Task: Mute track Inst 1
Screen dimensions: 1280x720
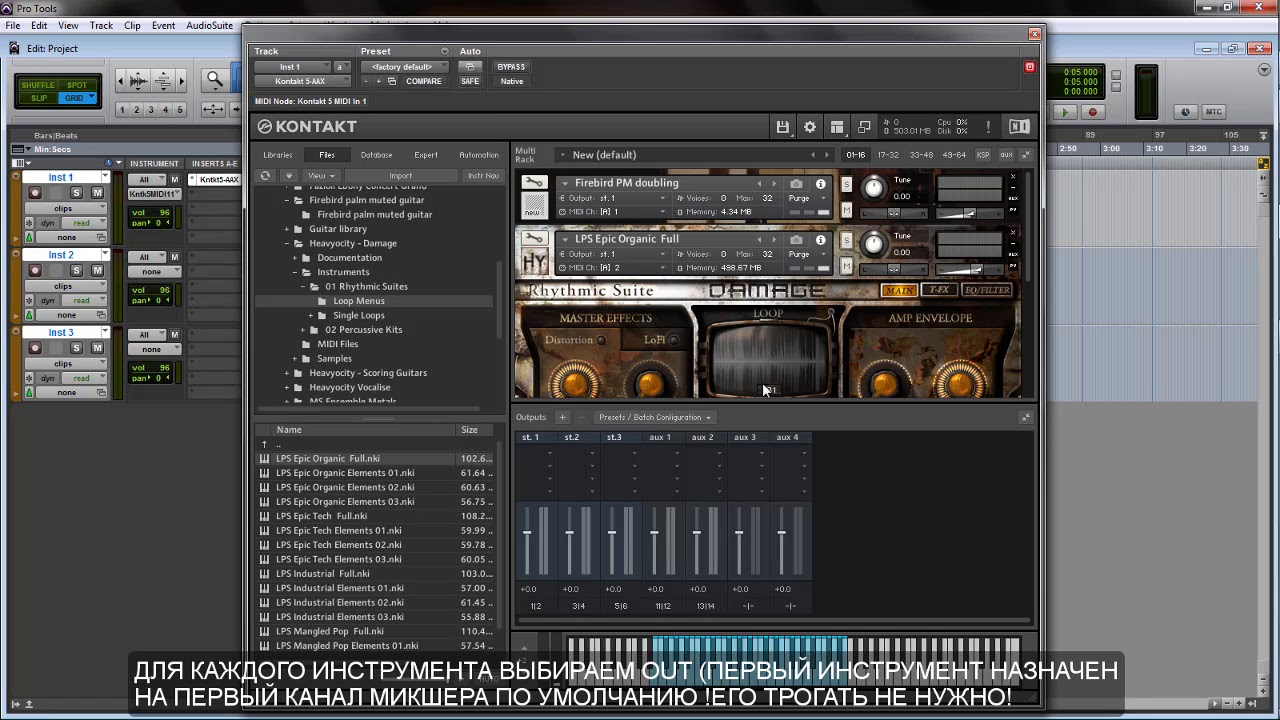Action: [x=97, y=193]
